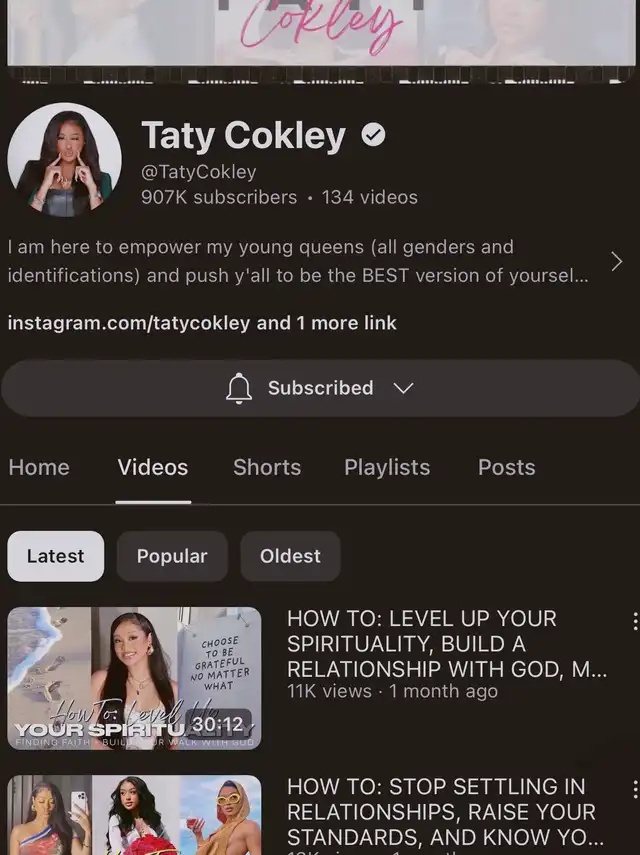The height and width of the screenshot is (855, 640).
Task: Click the Subscribed button label
Action: (x=321, y=388)
